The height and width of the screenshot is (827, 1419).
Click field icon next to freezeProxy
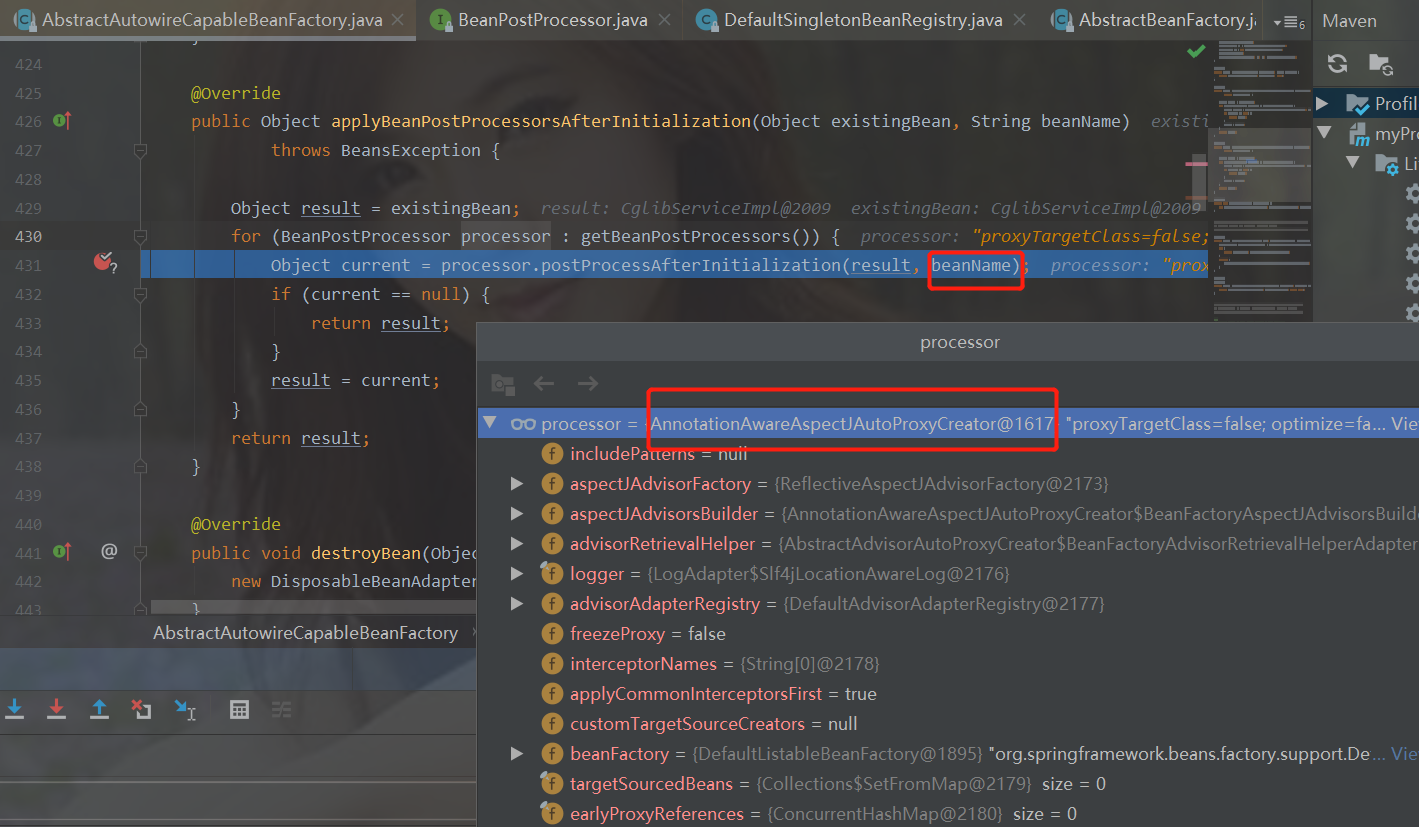[551, 634]
